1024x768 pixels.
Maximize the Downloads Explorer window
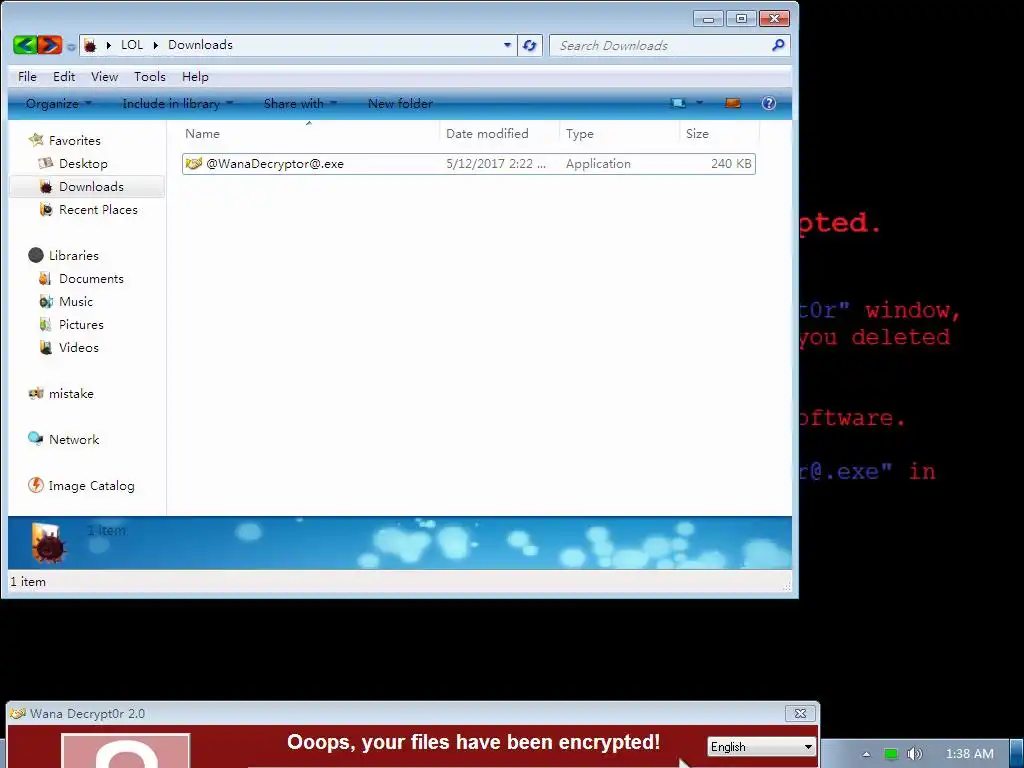point(741,18)
